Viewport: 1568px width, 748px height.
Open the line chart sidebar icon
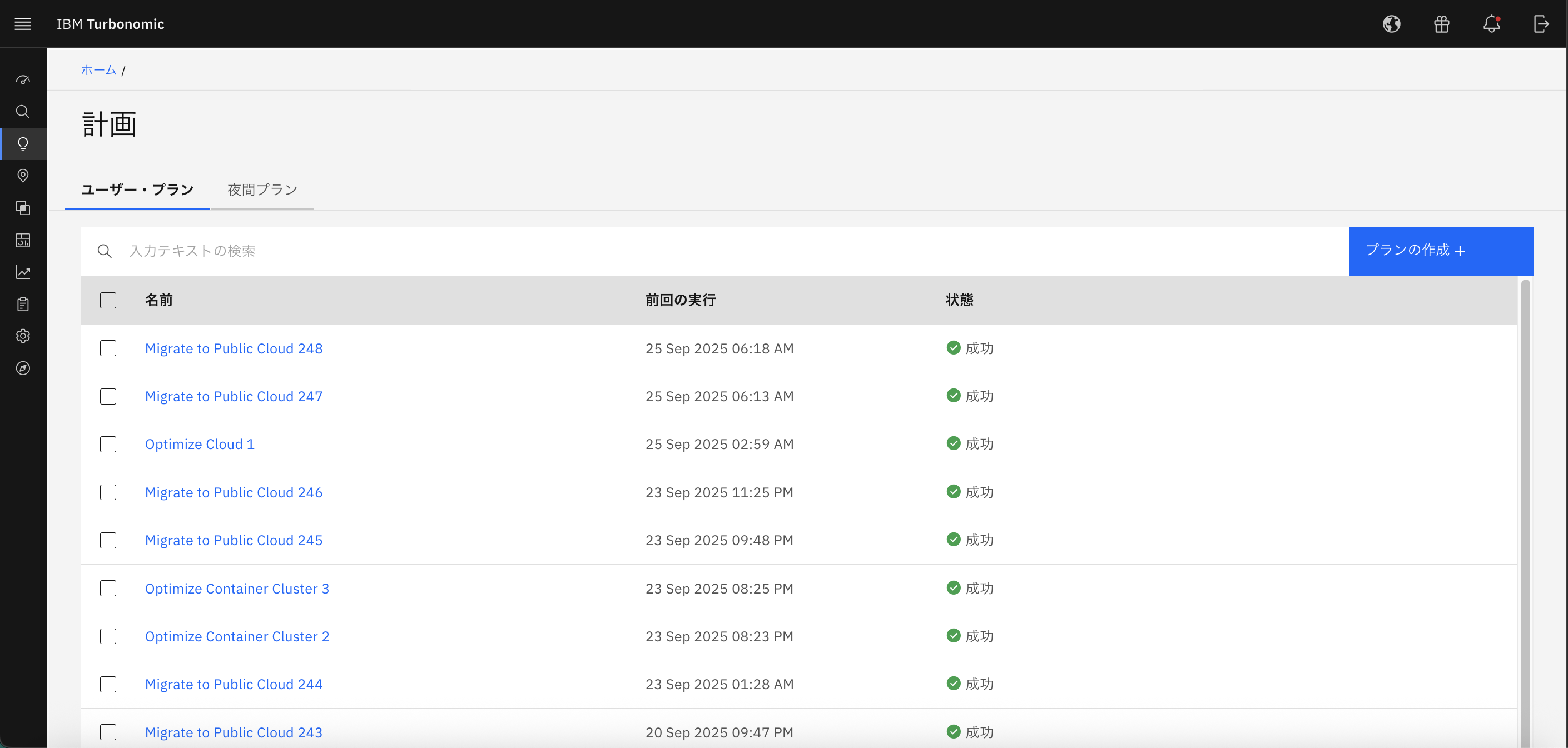pos(23,272)
